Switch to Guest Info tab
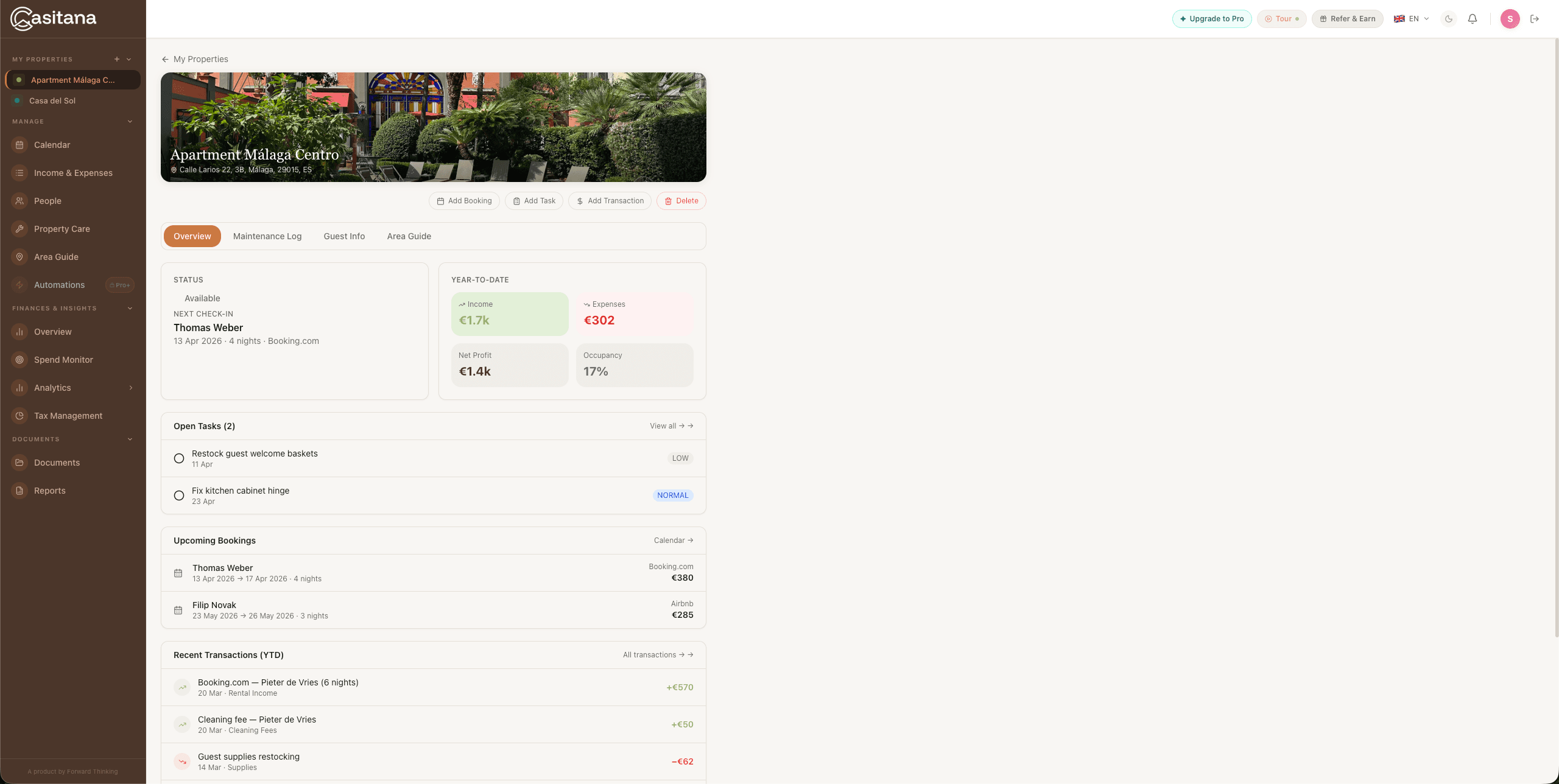The image size is (1559, 784). pos(344,236)
